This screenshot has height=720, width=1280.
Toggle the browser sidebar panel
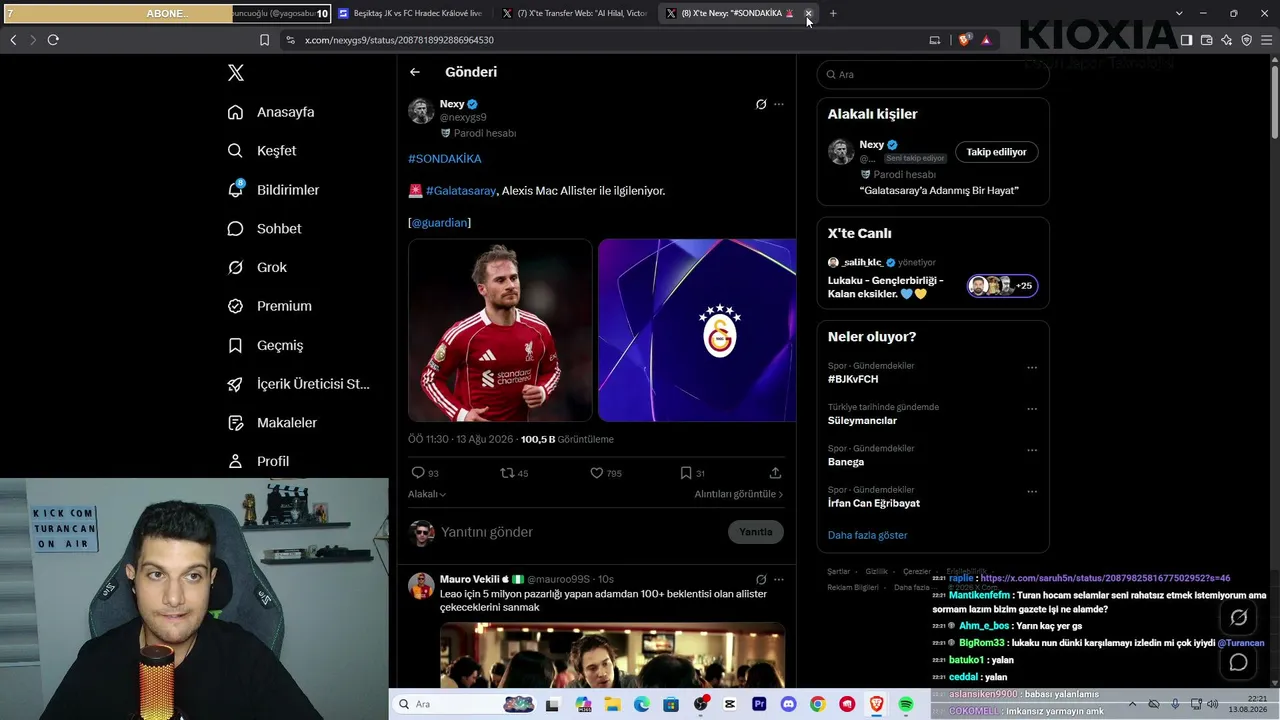[1186, 40]
